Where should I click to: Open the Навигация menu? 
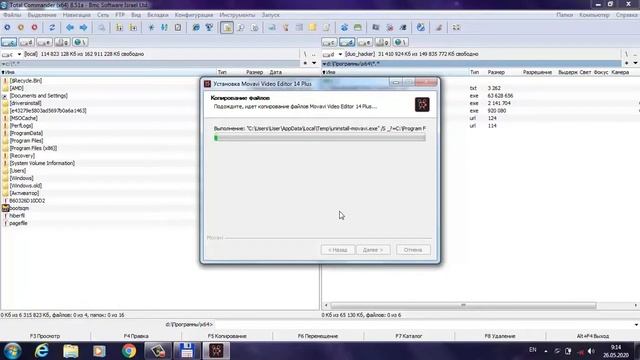coord(77,15)
